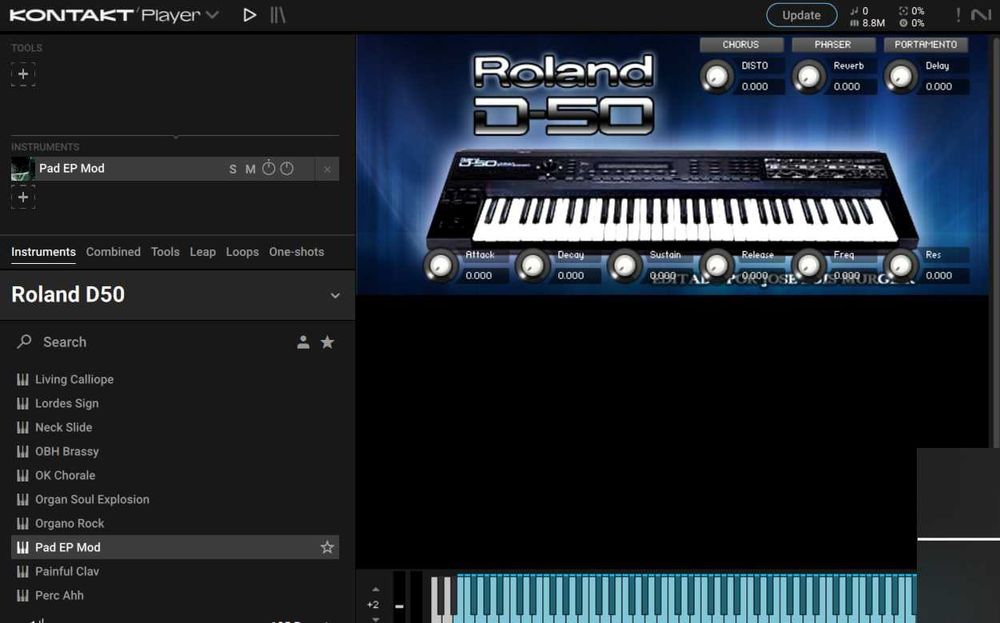Select the OBH Brassy preset
The width and height of the screenshot is (1000, 623).
click(x=175, y=451)
